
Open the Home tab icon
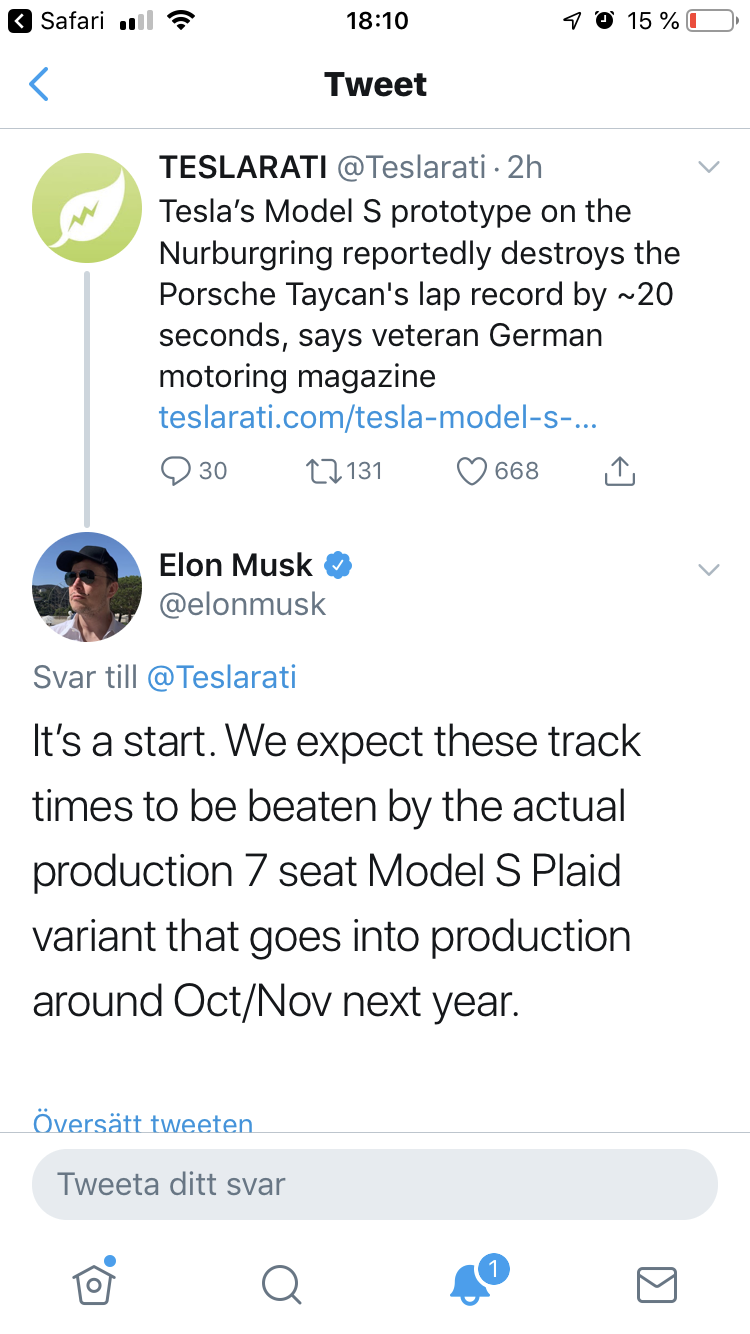click(x=93, y=1282)
